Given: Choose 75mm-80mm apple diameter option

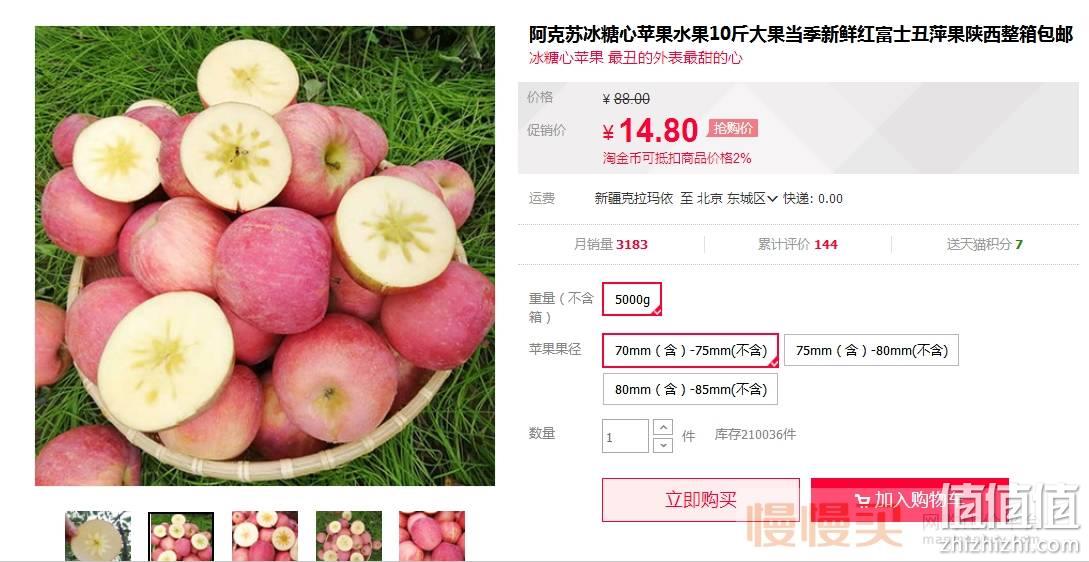Looking at the screenshot, I should (872, 351).
